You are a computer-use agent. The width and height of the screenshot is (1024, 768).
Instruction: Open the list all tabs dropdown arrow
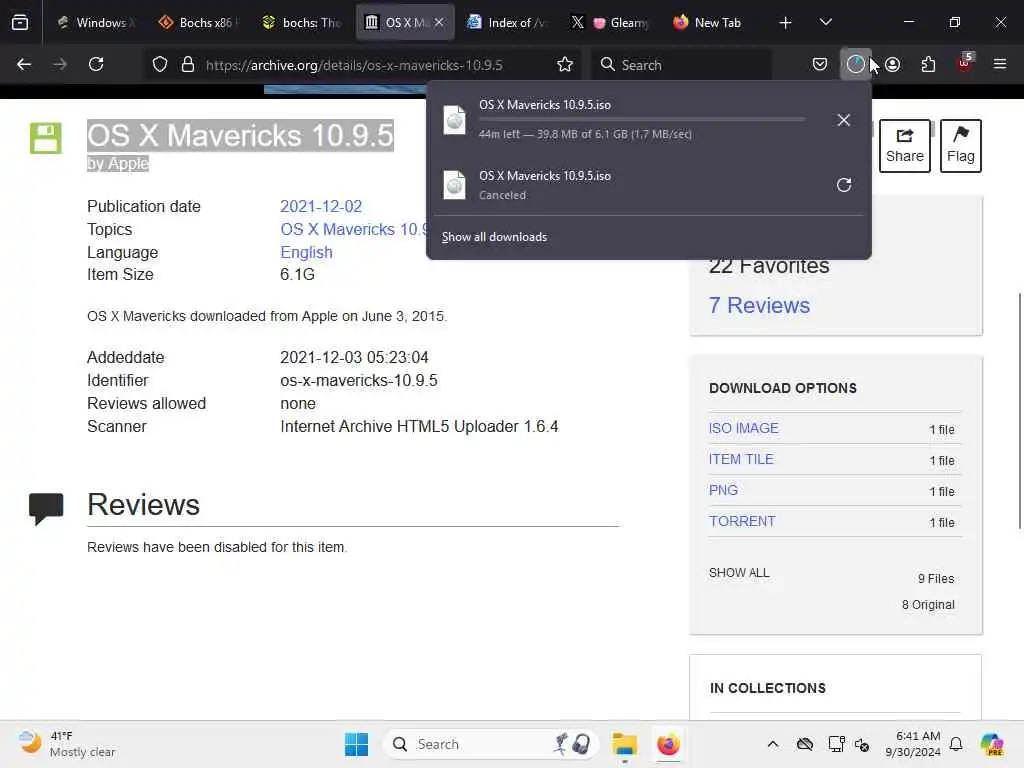pyautogui.click(x=825, y=23)
